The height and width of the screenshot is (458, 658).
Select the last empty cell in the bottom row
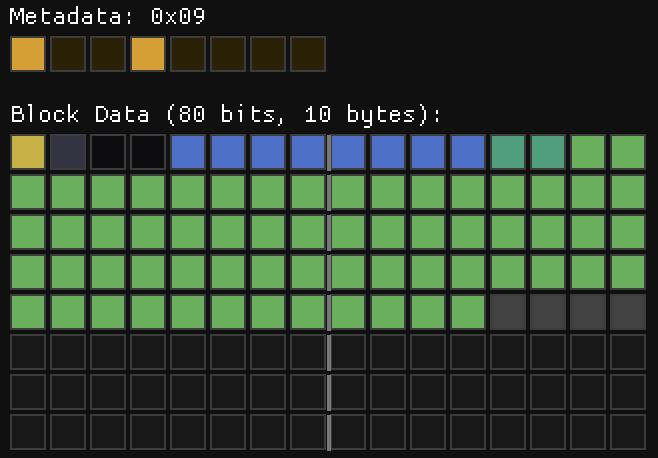coord(628,432)
